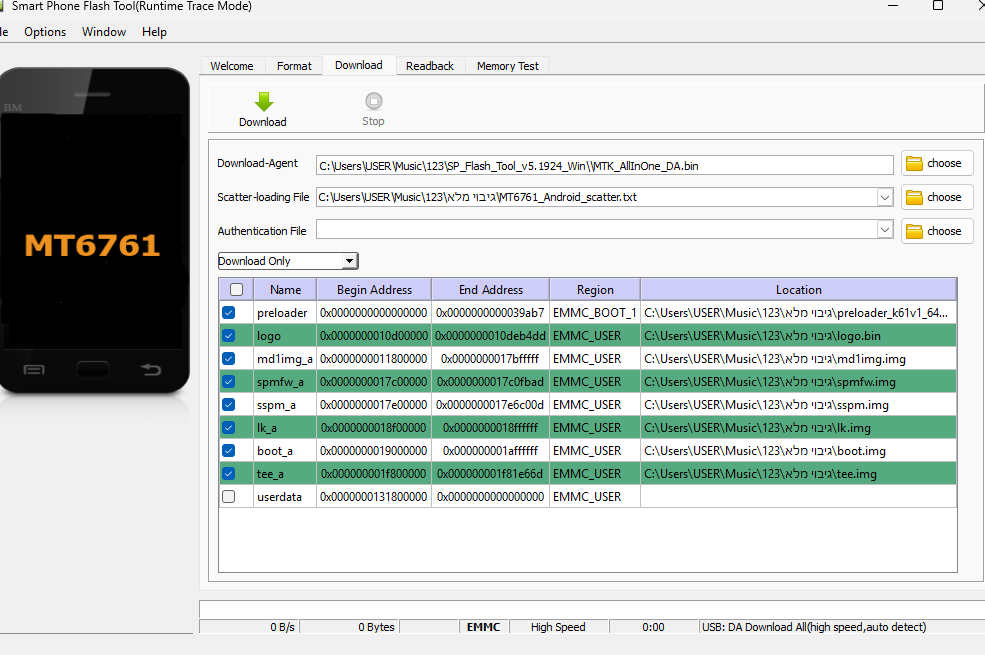
Task: Uncheck the preloader partition checkbox
Action: point(229,313)
